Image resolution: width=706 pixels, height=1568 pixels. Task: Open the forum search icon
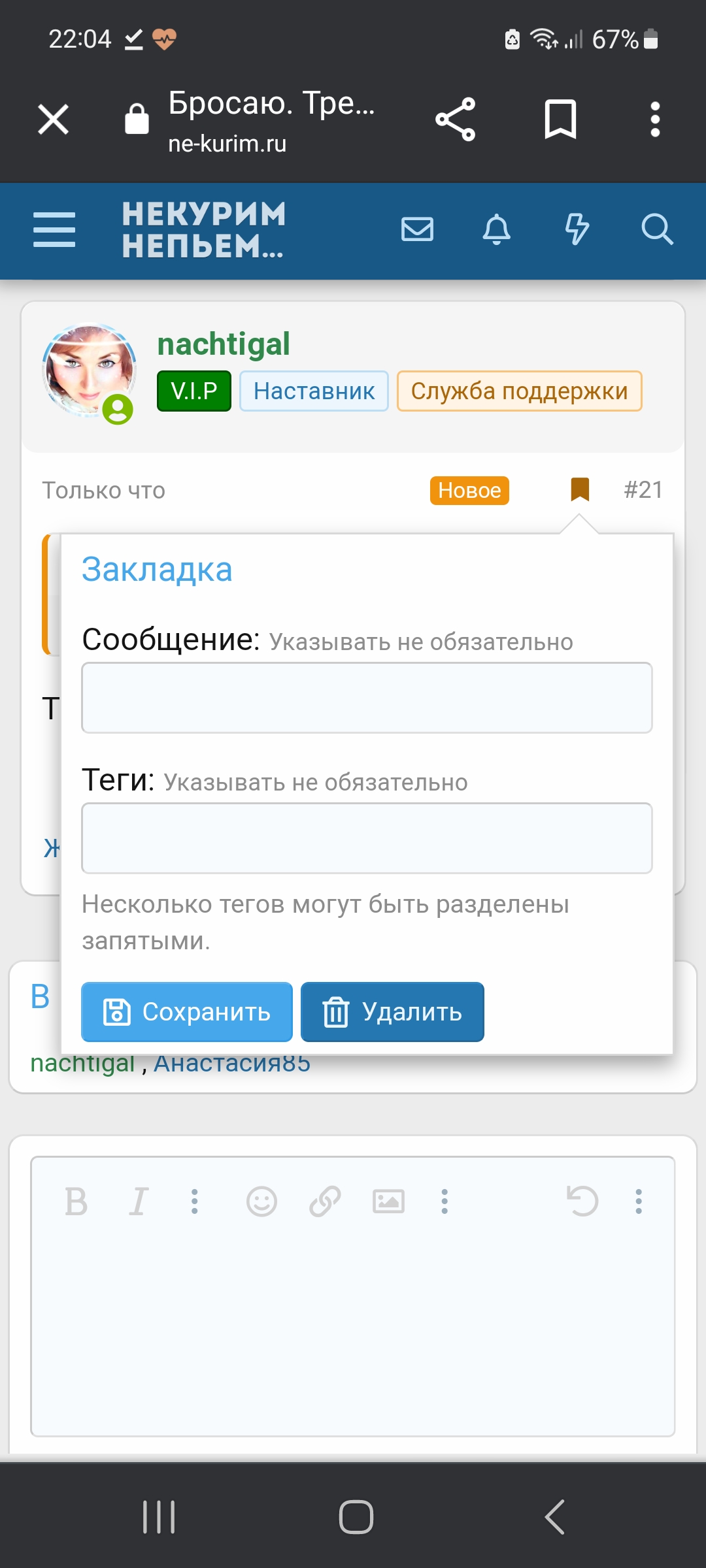(x=657, y=229)
